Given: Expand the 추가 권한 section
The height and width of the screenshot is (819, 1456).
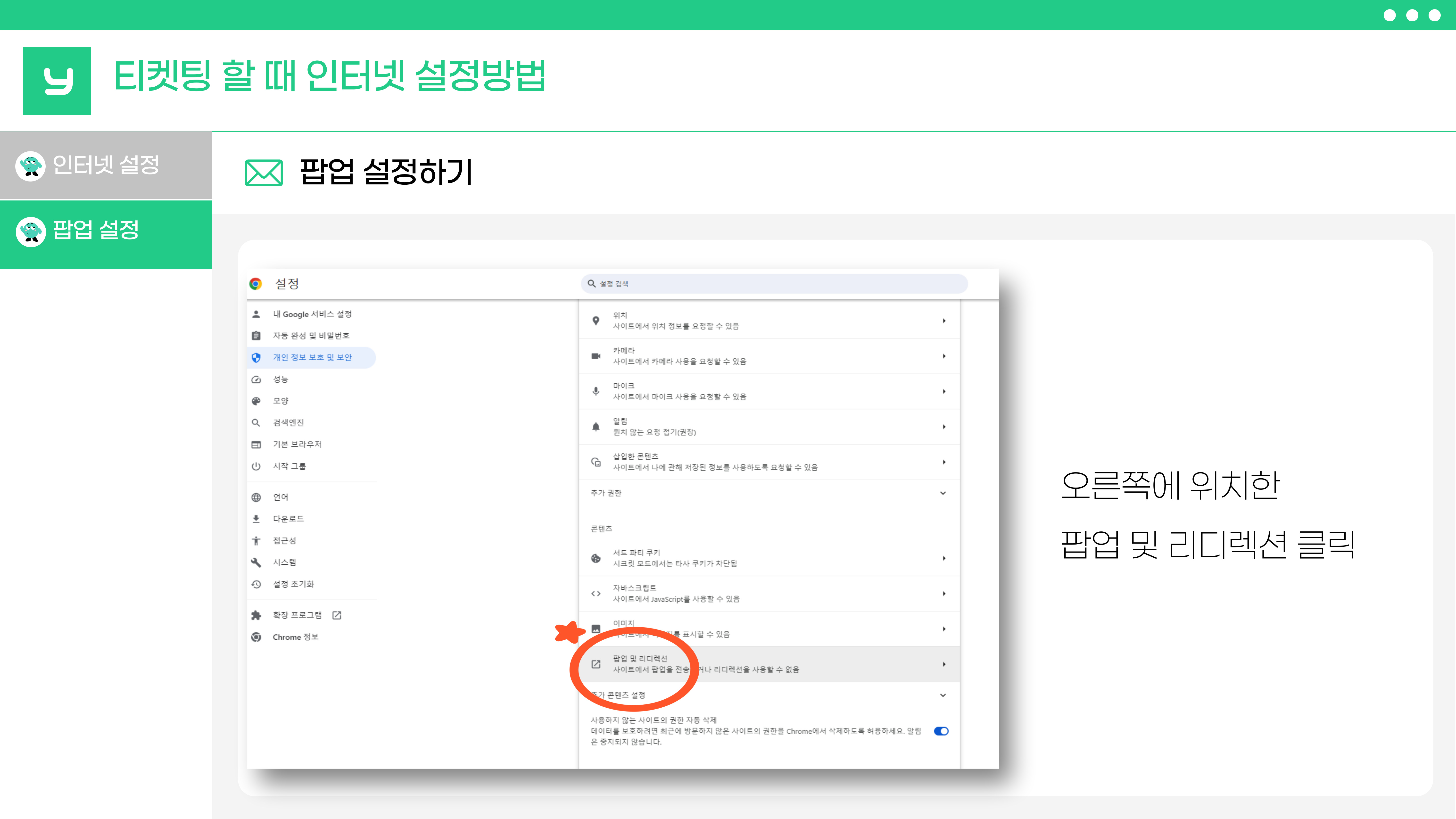Looking at the screenshot, I should pos(943,493).
